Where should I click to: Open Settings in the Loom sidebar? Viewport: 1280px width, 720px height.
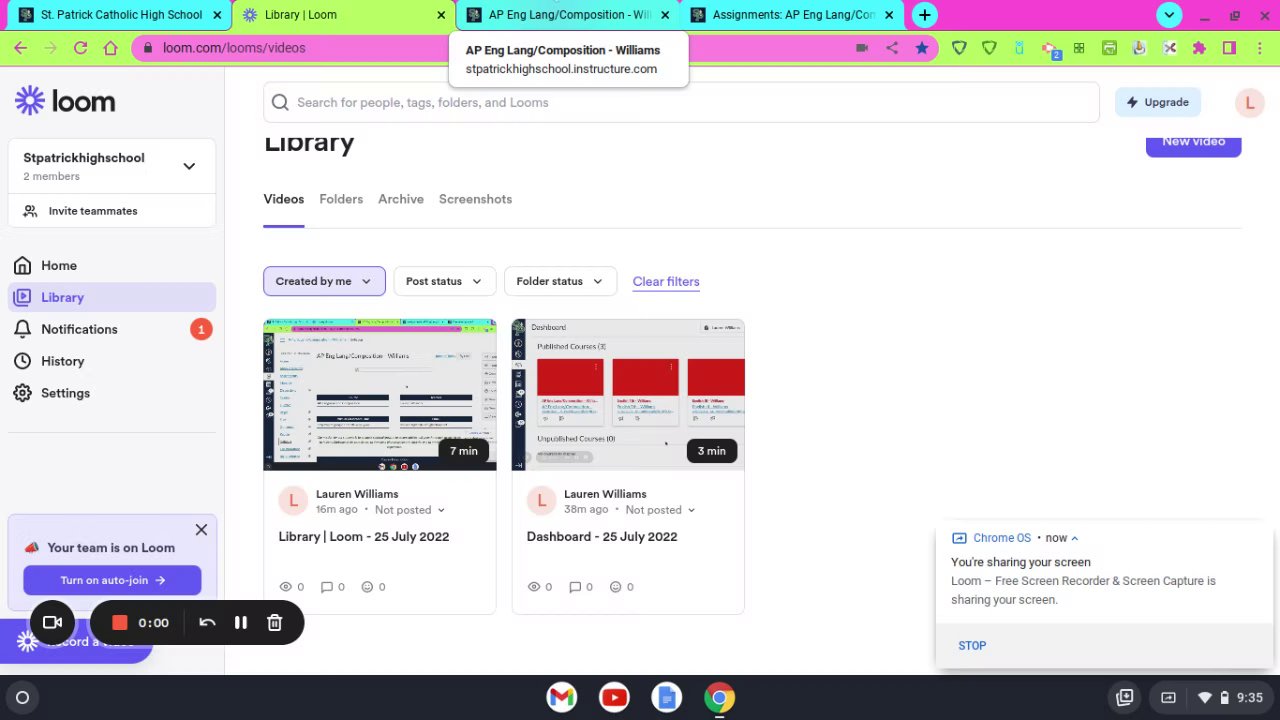pyautogui.click(x=112, y=393)
